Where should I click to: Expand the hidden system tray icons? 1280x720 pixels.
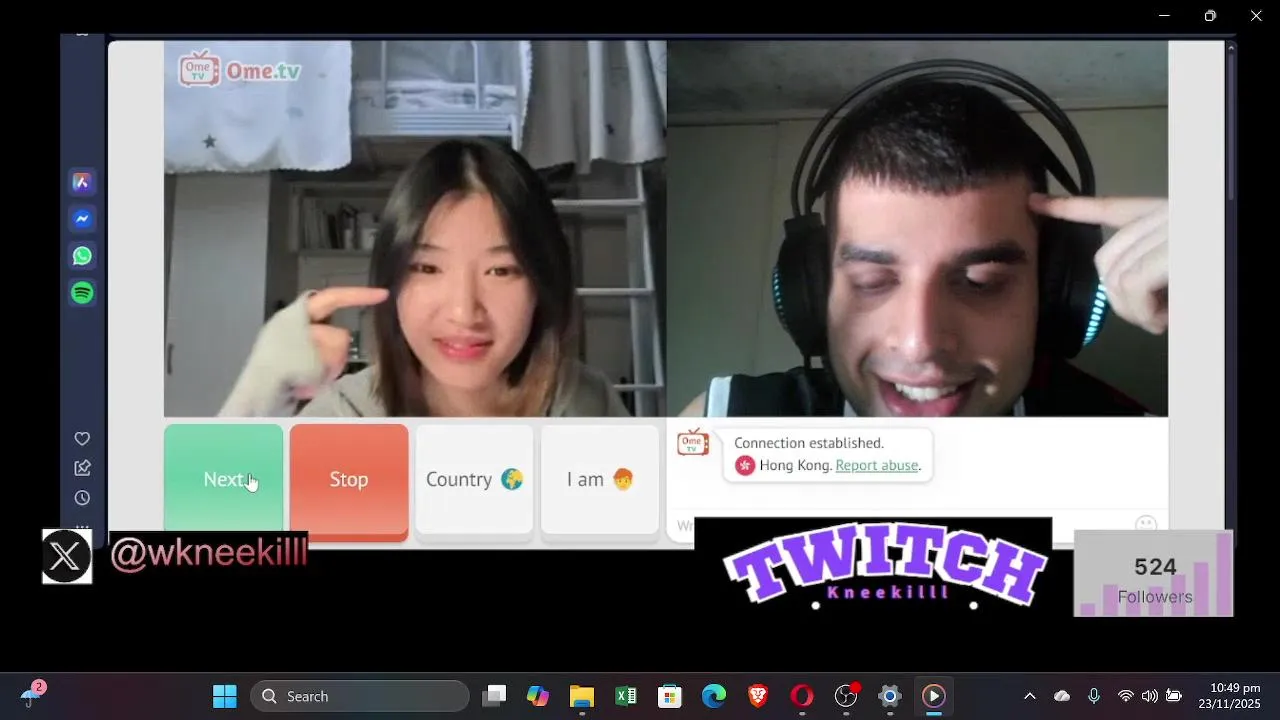click(x=1029, y=696)
